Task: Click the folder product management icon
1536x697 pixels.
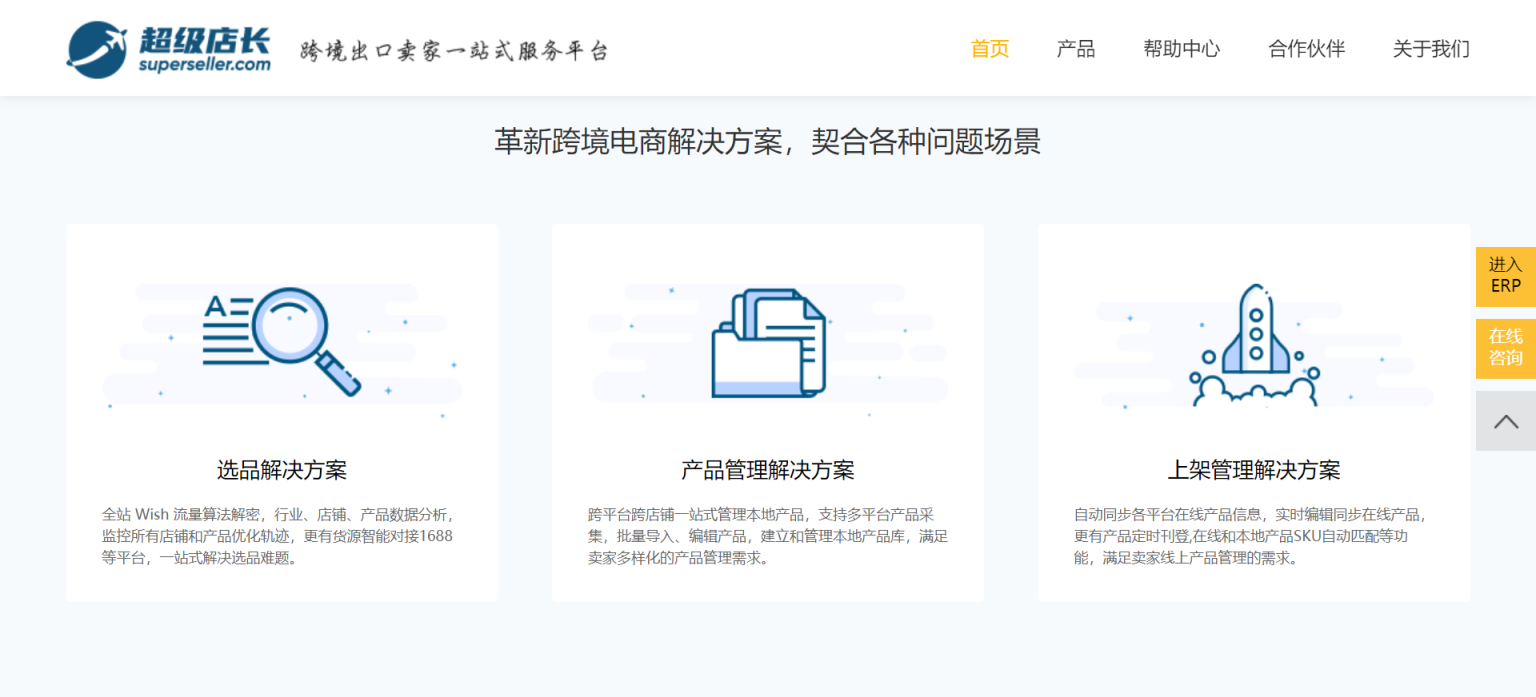Action: [768, 343]
